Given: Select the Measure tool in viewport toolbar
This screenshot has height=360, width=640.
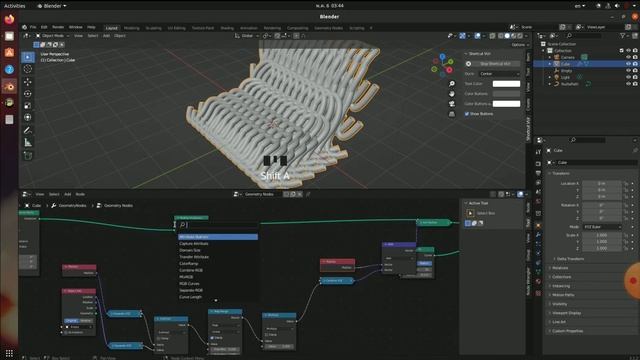Looking at the screenshot, I should (28, 142).
